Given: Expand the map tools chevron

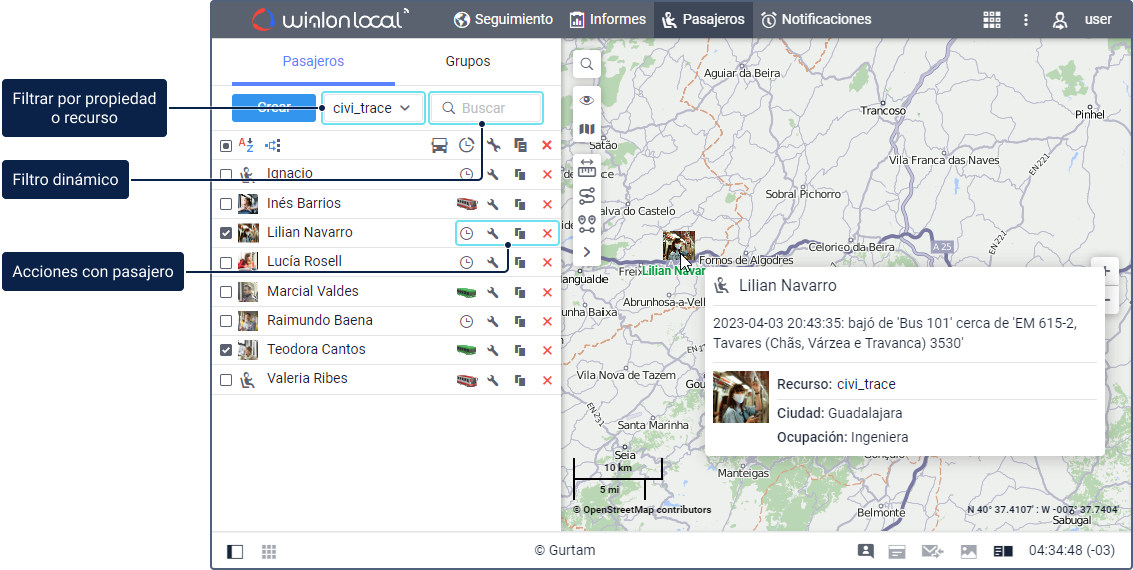Looking at the screenshot, I should [587, 252].
